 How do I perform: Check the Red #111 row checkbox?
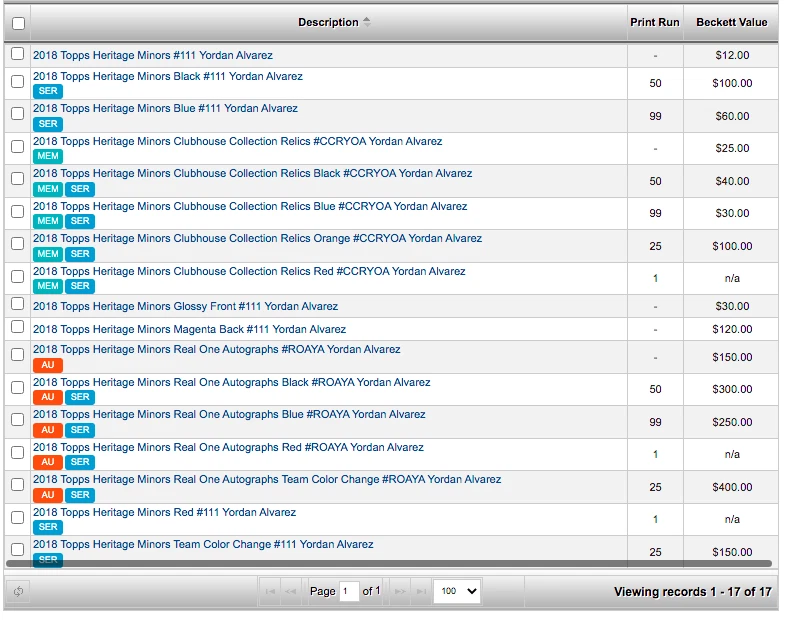coord(18,517)
